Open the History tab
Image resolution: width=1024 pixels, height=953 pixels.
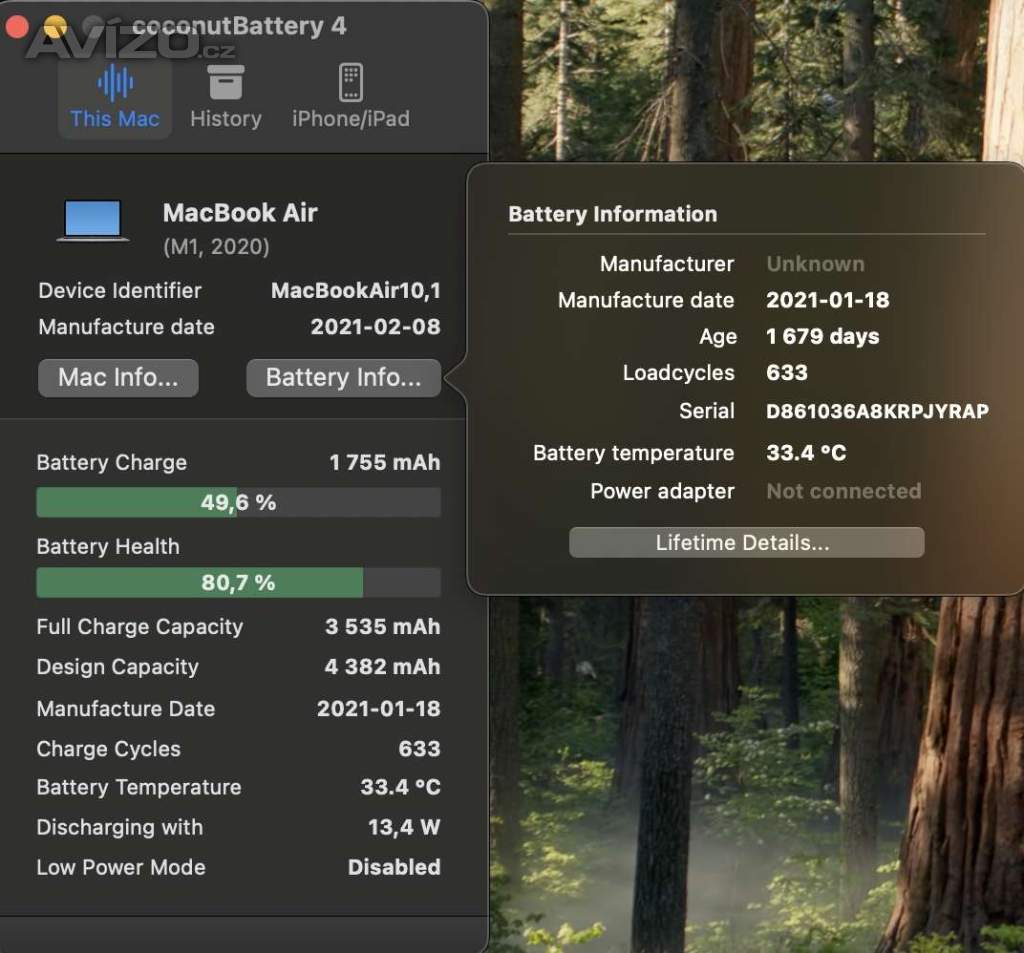coord(225,97)
